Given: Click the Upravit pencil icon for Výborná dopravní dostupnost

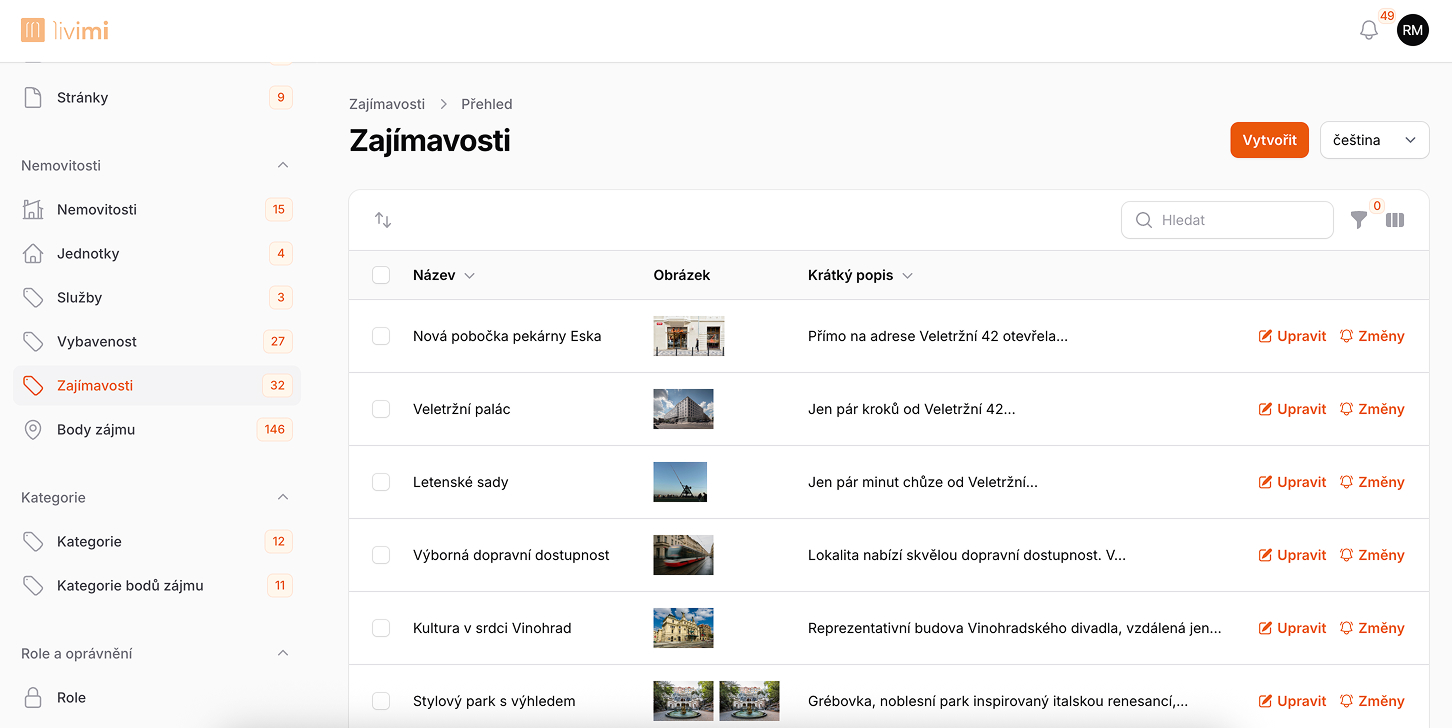Looking at the screenshot, I should point(1265,555).
